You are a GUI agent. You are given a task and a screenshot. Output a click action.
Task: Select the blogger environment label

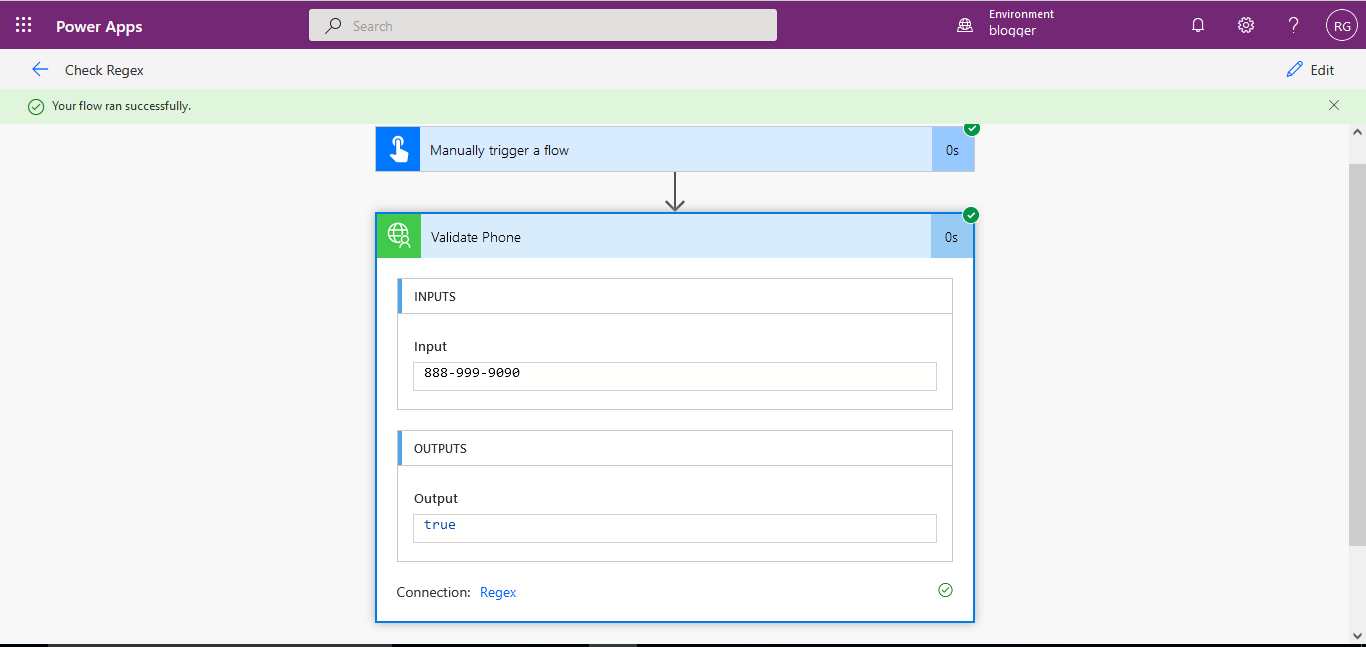1012,31
